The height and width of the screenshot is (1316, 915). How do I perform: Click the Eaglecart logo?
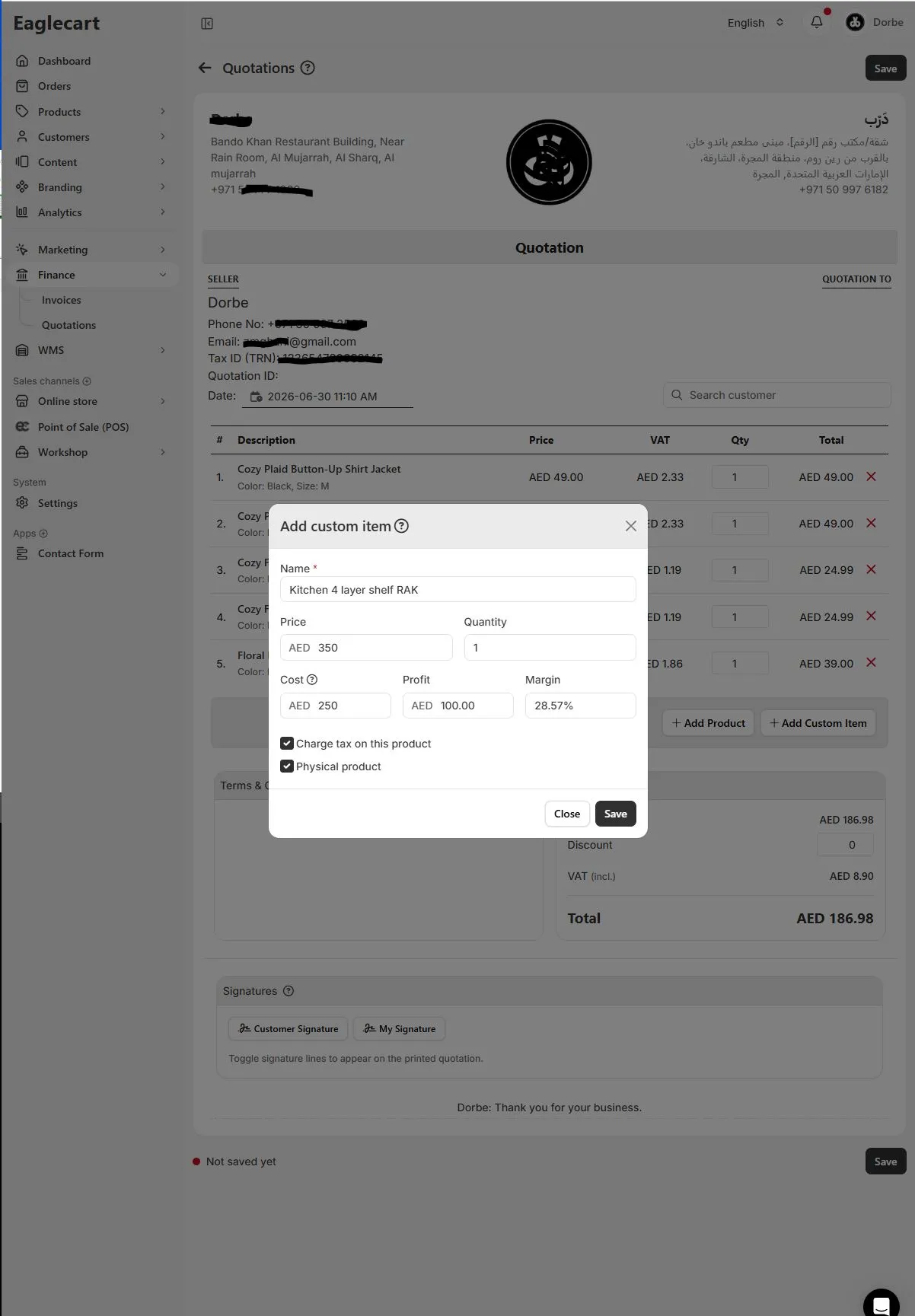click(x=56, y=24)
